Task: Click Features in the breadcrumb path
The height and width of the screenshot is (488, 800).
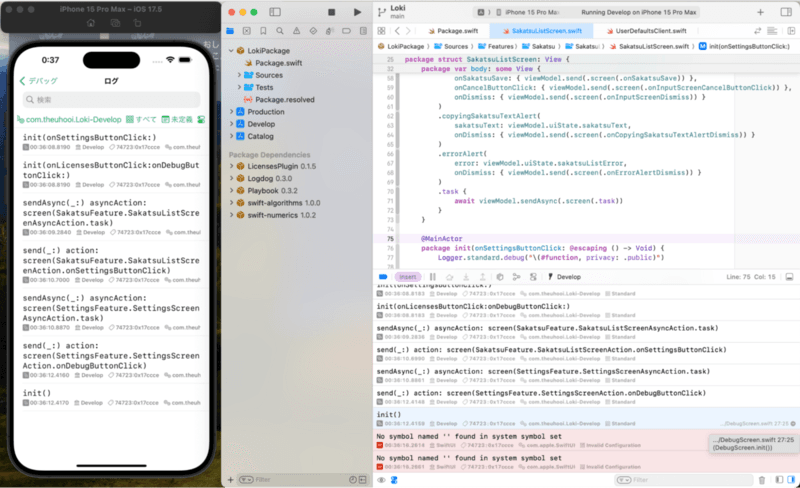Action: coord(496,46)
